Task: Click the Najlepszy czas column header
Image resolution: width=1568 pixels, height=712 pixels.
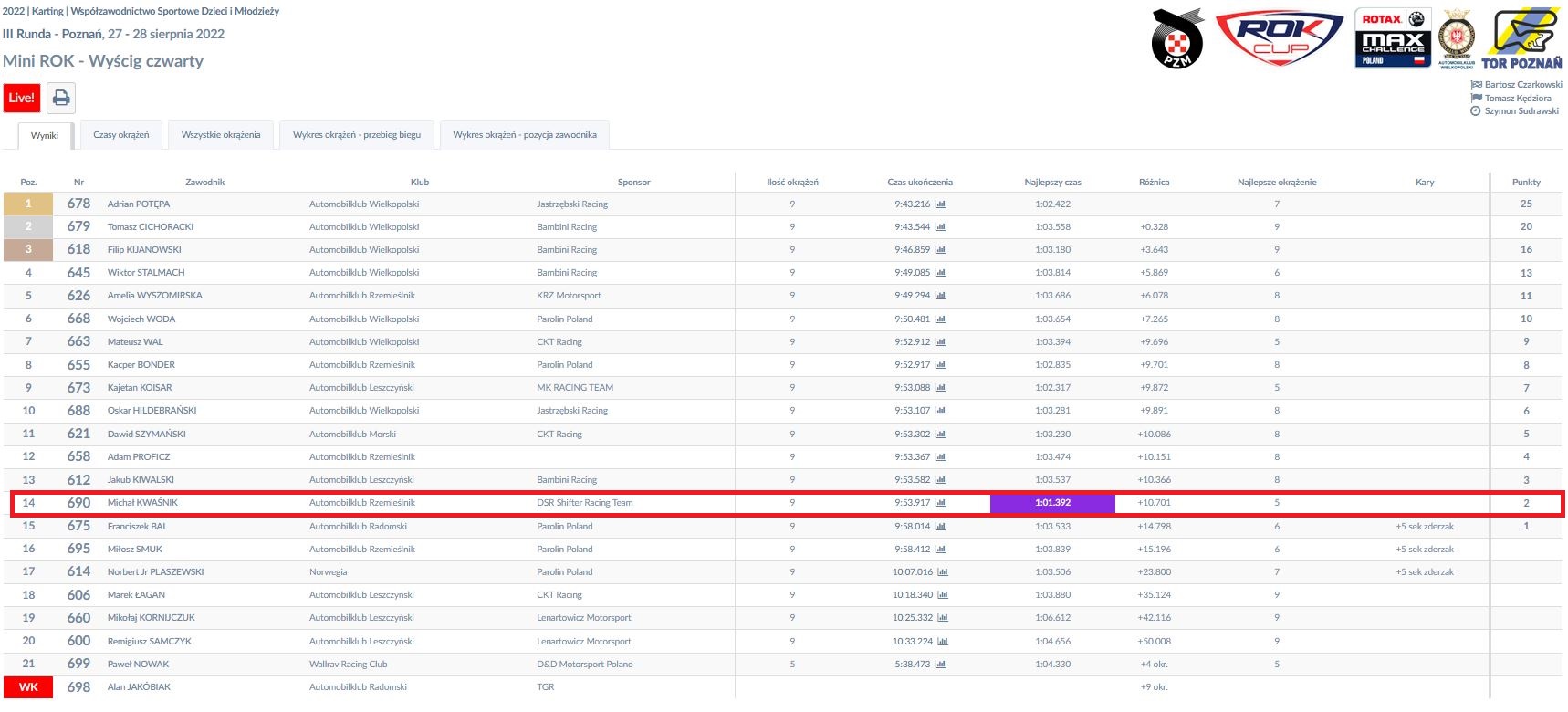Action: click(x=1052, y=183)
